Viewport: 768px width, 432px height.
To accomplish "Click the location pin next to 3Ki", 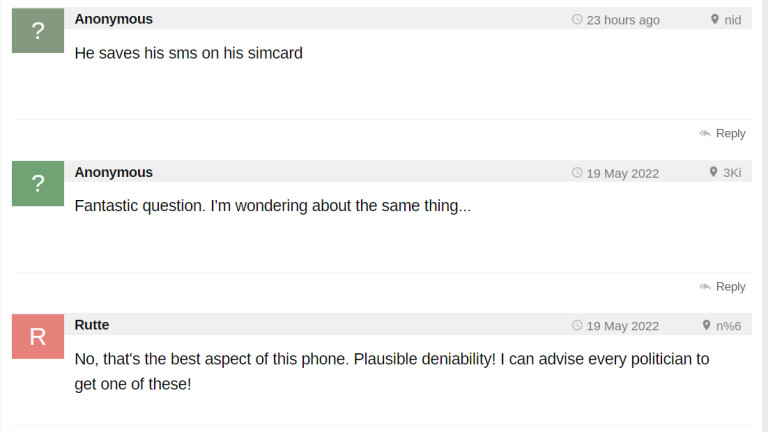I will (713, 173).
